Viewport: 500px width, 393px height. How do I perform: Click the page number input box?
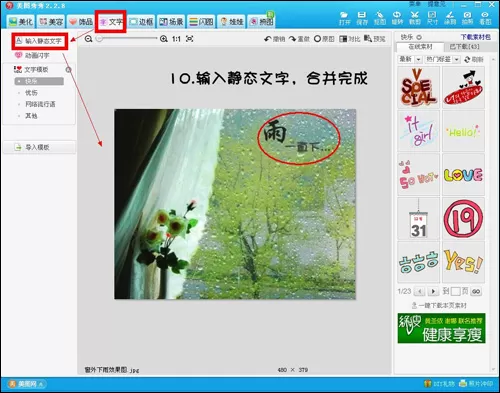point(455,292)
